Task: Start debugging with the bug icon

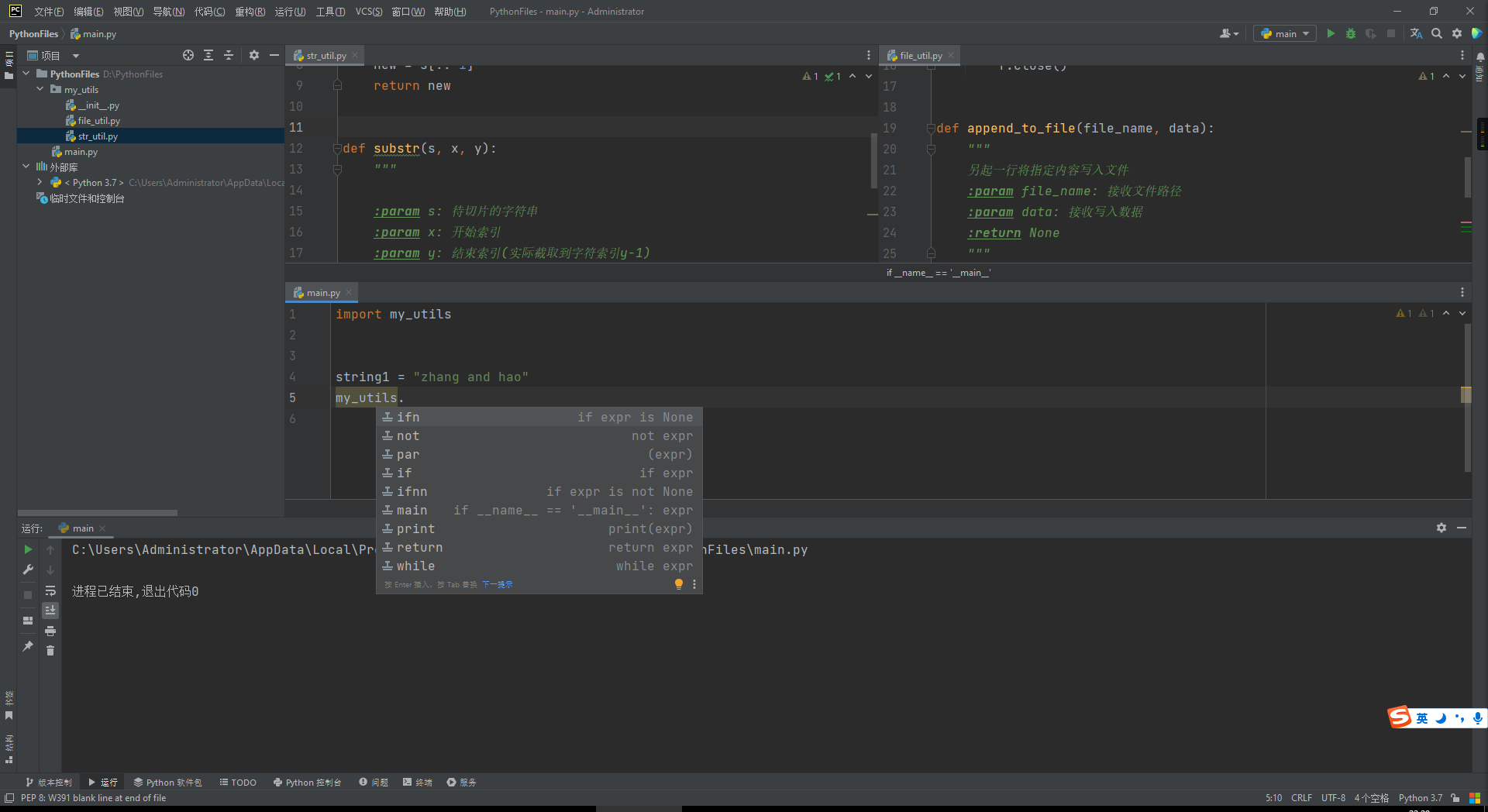Action: [x=1351, y=33]
